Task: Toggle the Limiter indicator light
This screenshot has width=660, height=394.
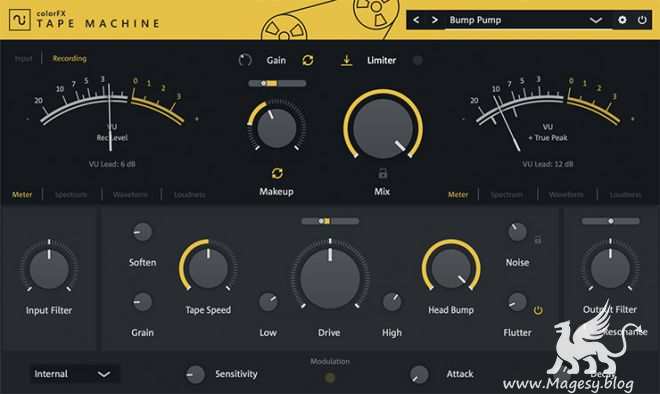Action: tap(418, 60)
